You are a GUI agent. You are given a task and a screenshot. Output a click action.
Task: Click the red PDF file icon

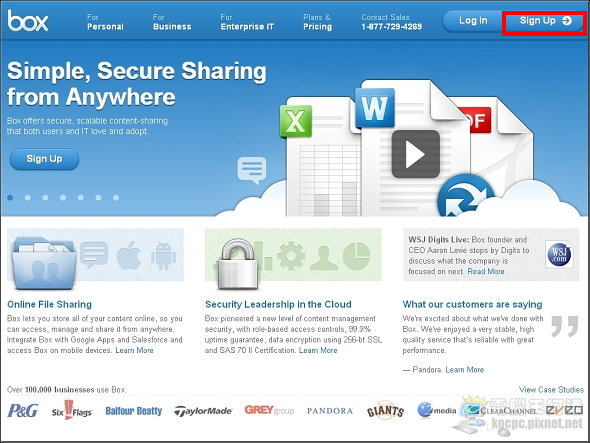pos(475,120)
